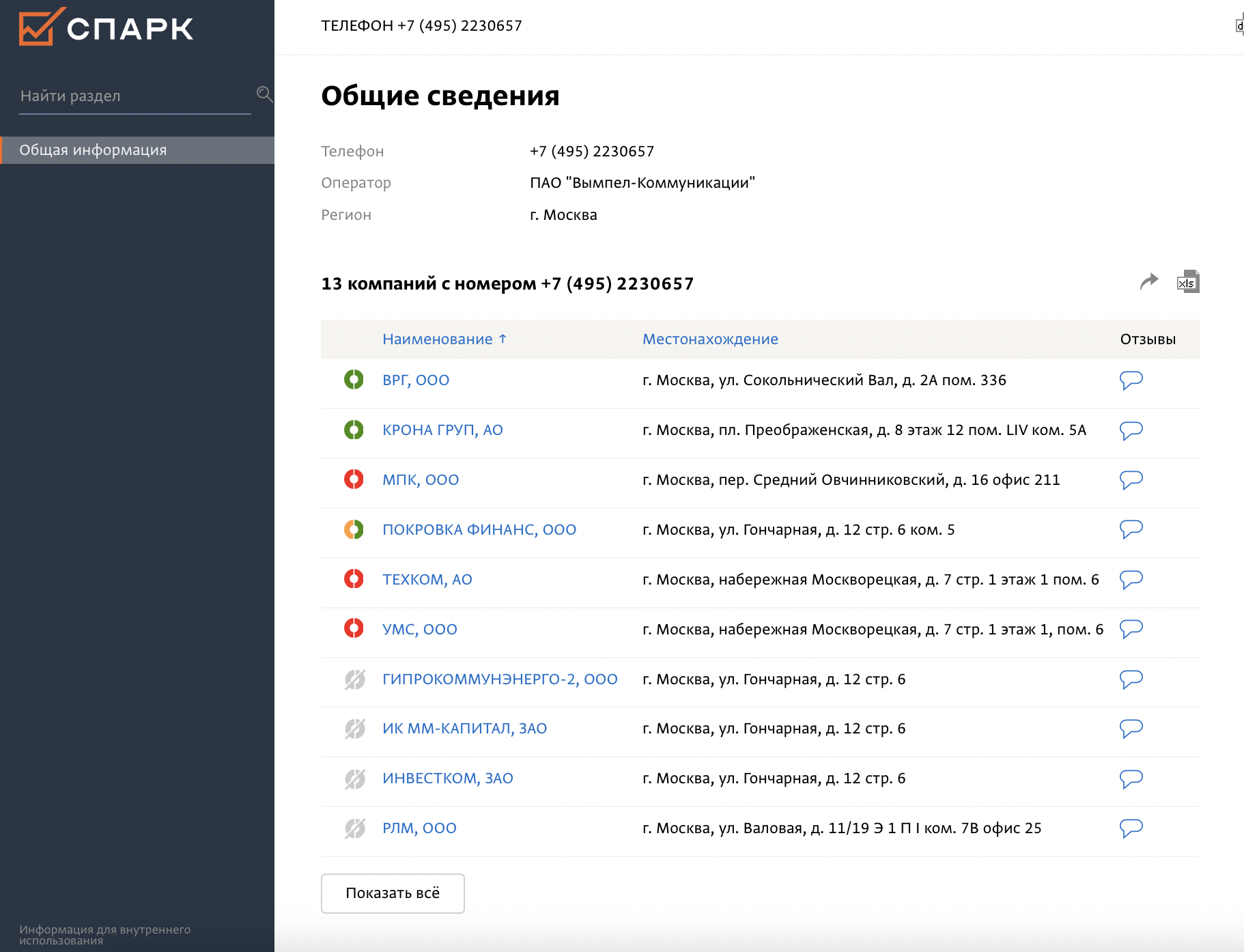Open reviews bubble for УМС, ООО

1131,629
